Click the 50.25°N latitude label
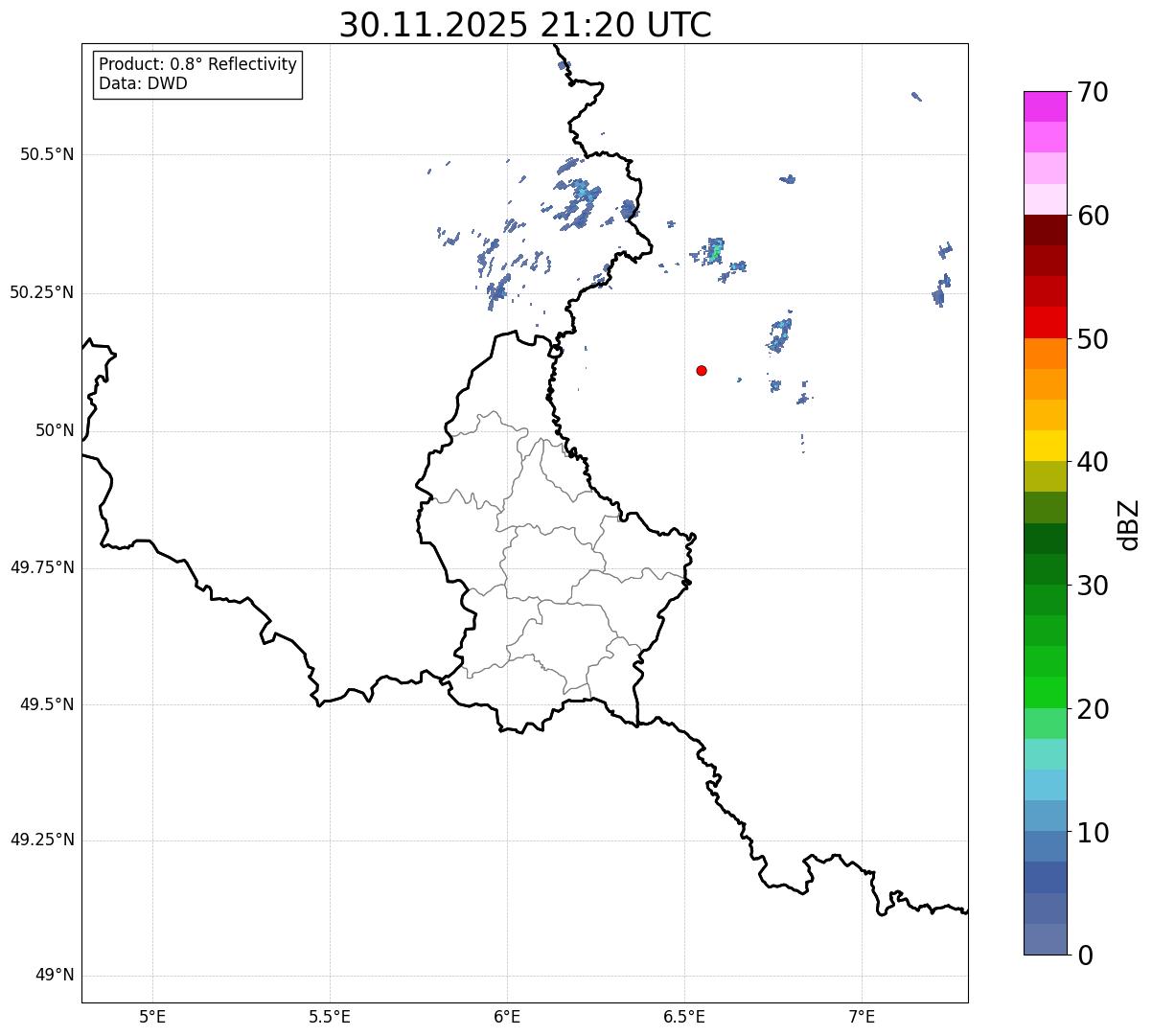 click(42, 292)
